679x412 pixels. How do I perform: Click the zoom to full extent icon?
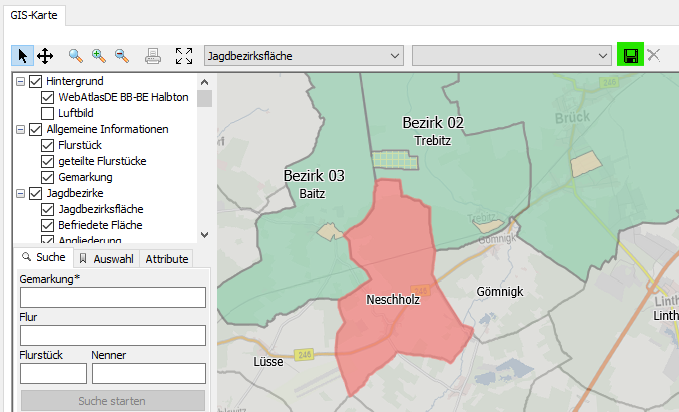[x=183, y=55]
